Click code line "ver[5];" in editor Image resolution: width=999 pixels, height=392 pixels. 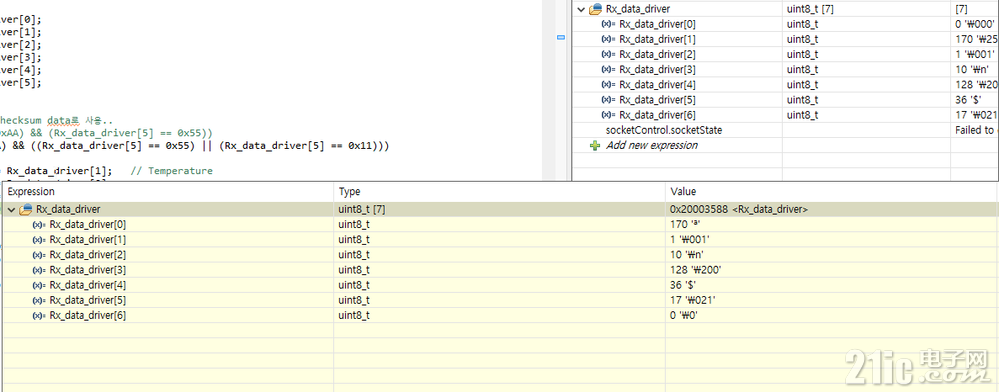pyautogui.click(x=21, y=82)
